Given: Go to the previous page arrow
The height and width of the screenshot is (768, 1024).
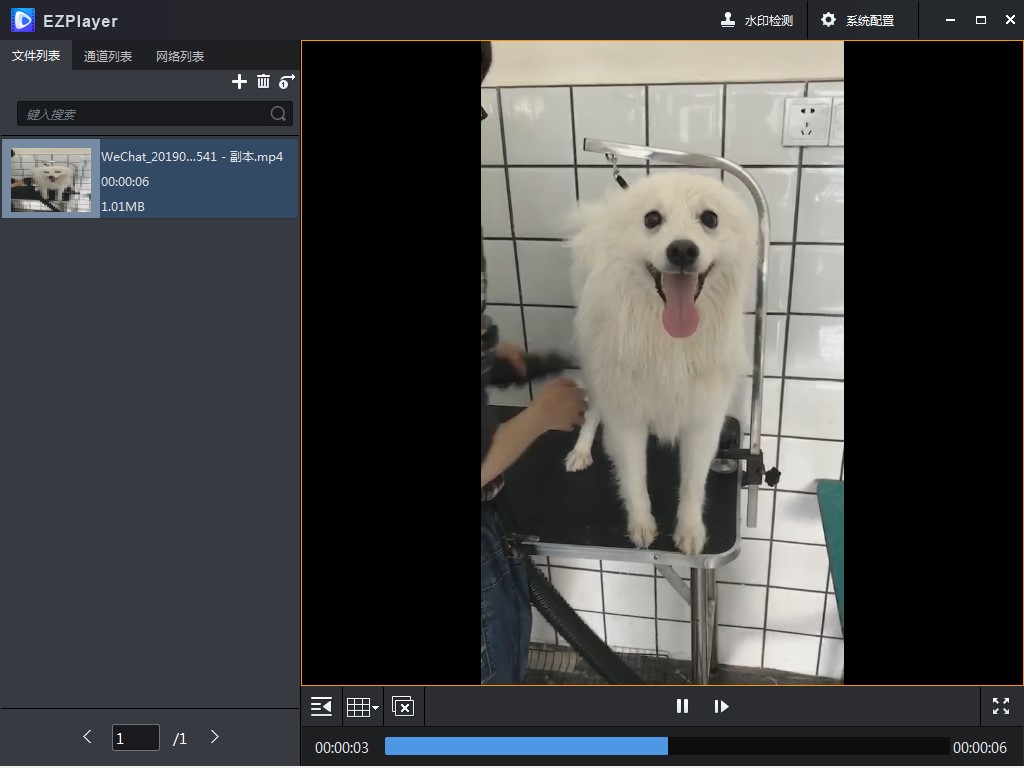Looking at the screenshot, I should 87,737.
